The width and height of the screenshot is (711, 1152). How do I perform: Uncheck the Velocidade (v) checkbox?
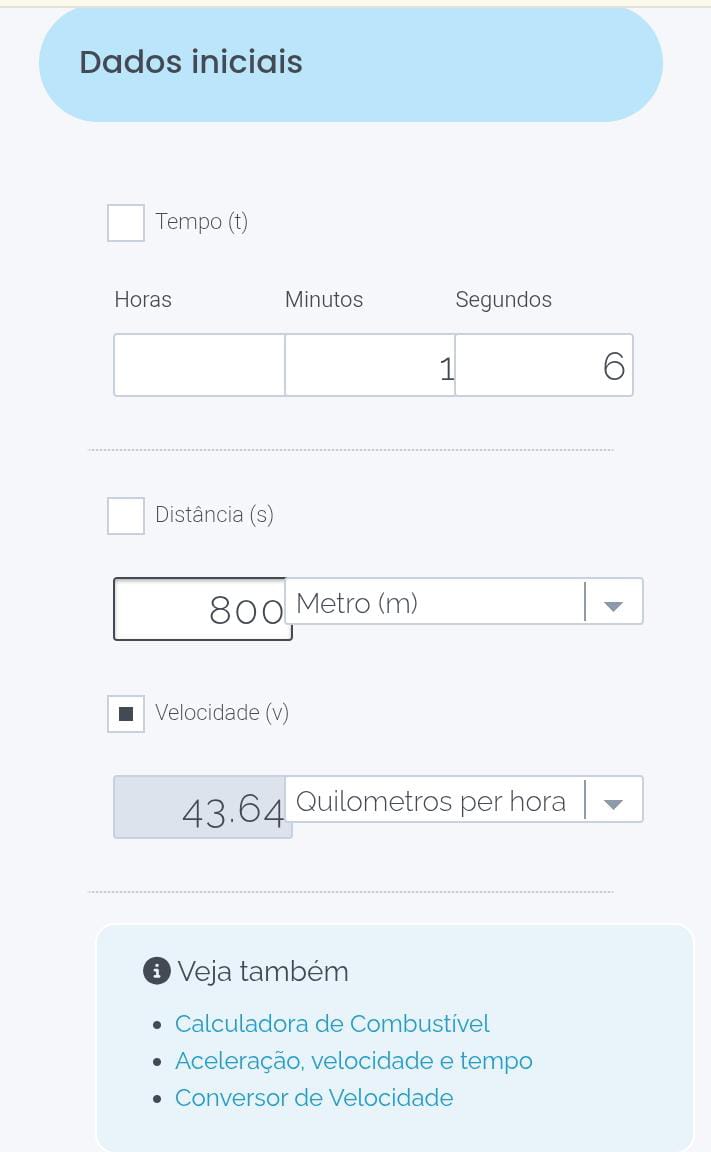point(126,714)
